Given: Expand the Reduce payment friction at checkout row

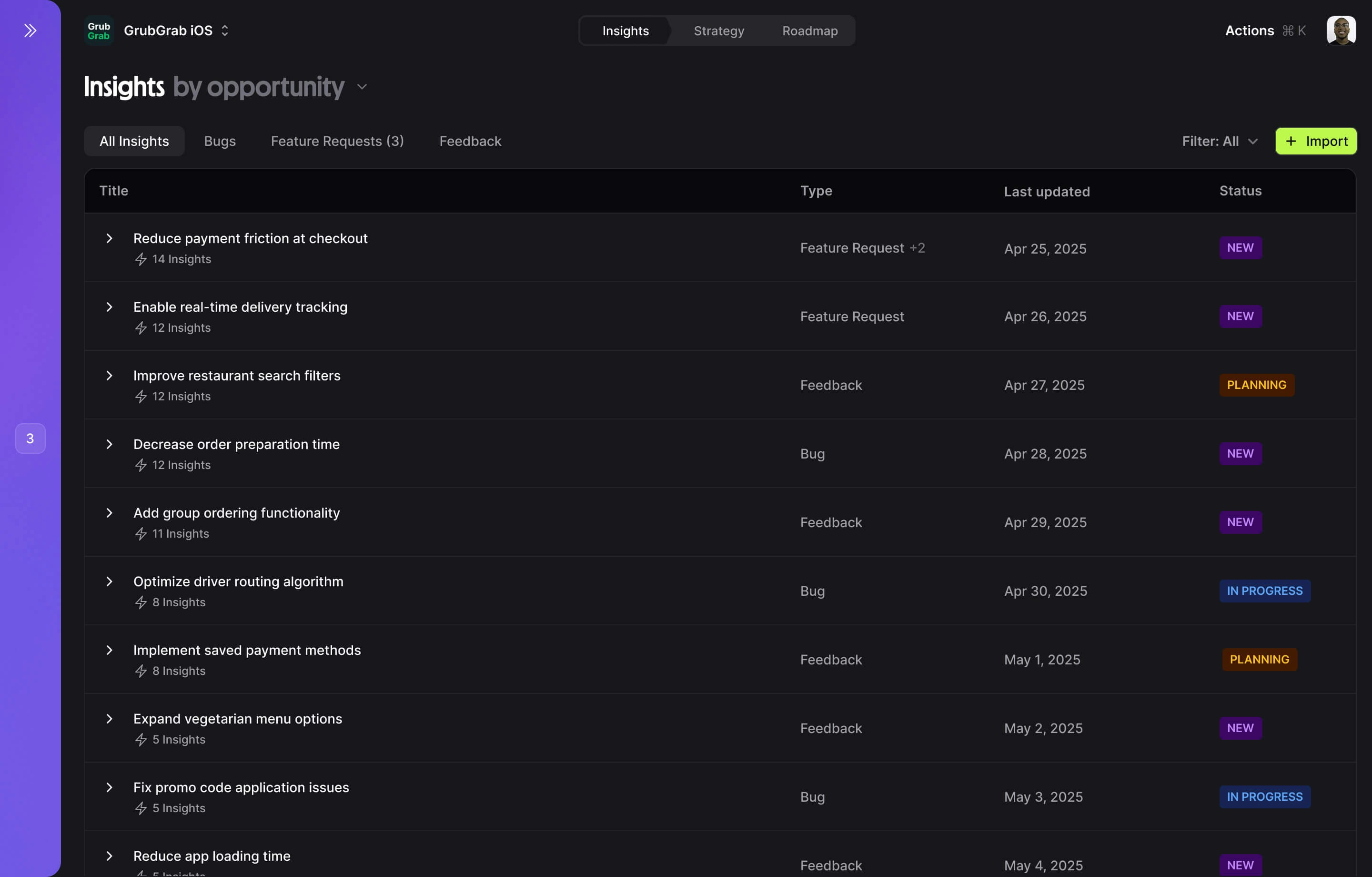Looking at the screenshot, I should [x=110, y=238].
